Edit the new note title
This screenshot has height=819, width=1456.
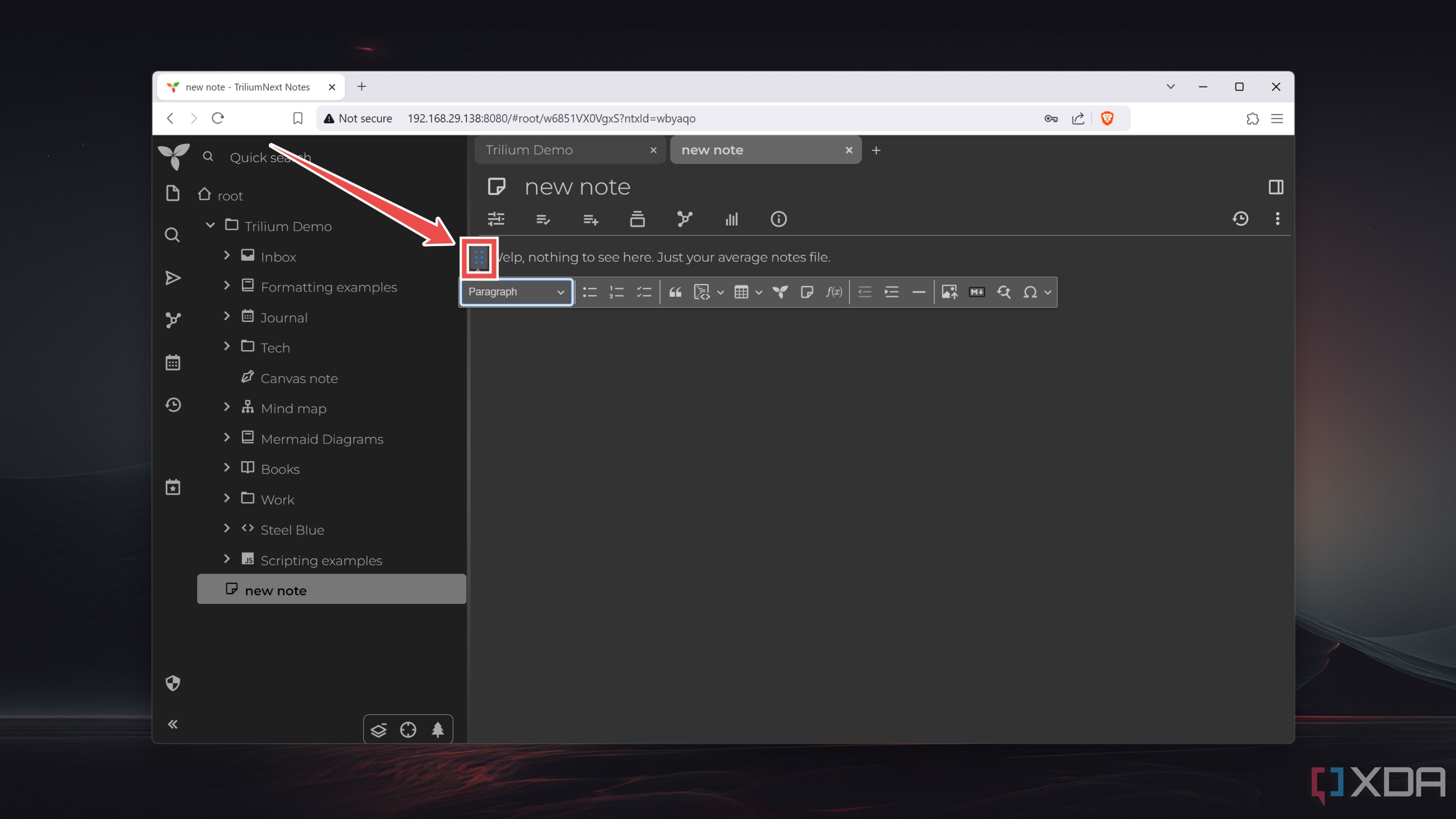[x=577, y=187]
